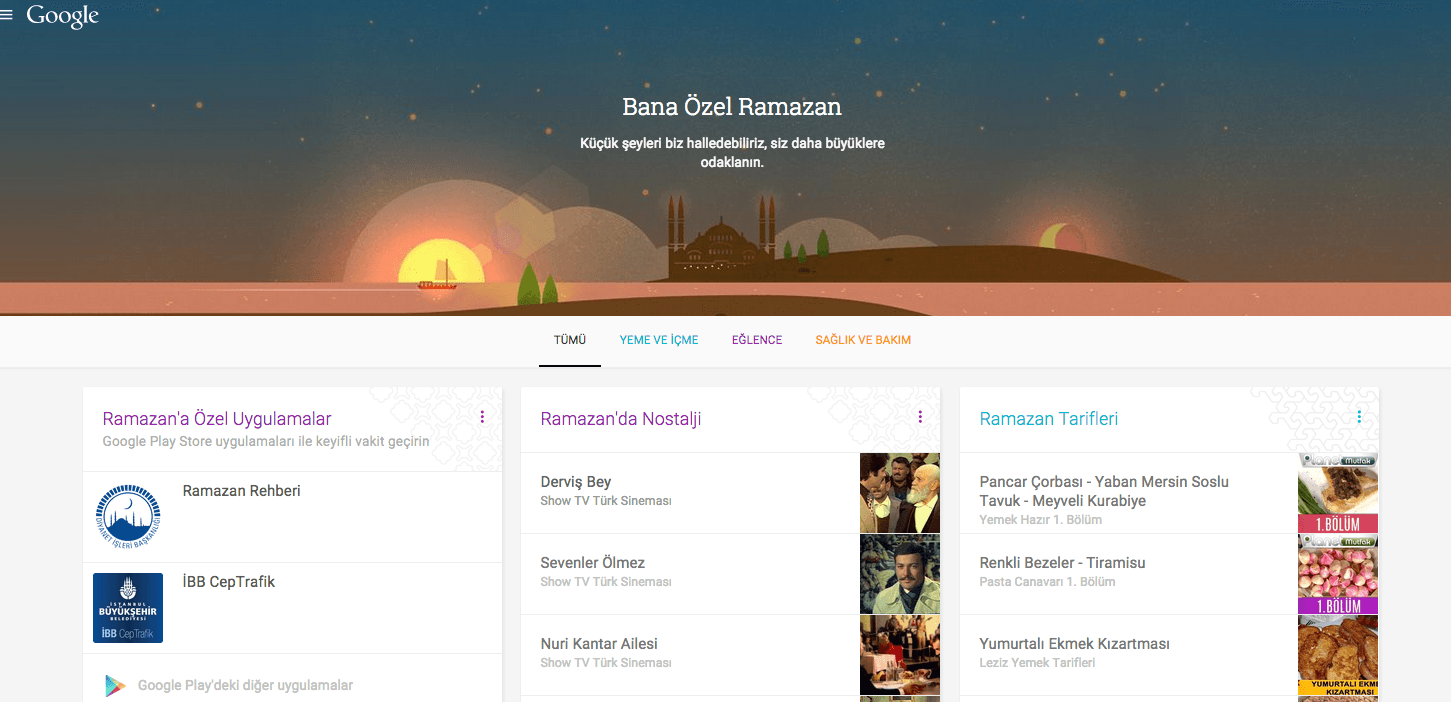The width and height of the screenshot is (1451, 702).
Task: Open the Derviş Bey movie title
Action: point(576,482)
